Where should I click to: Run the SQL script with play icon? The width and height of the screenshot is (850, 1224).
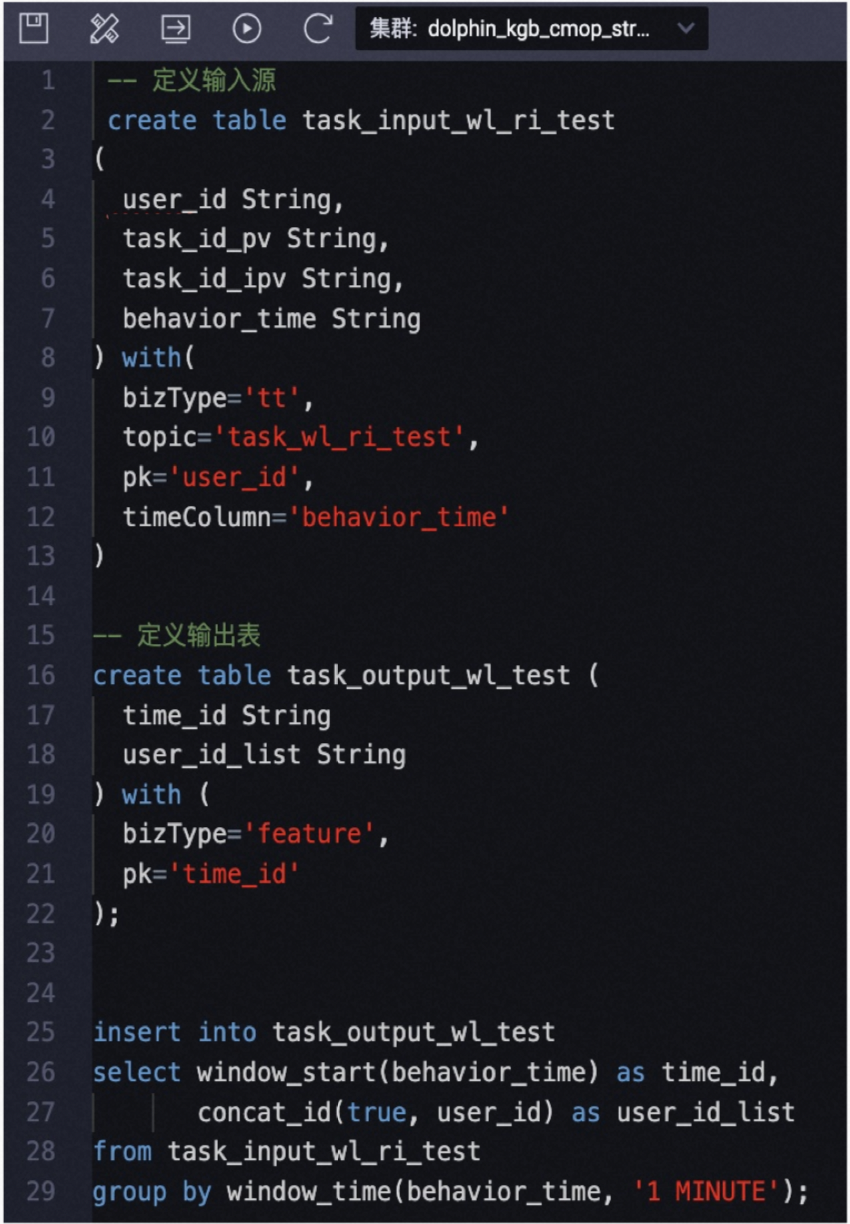tap(247, 28)
